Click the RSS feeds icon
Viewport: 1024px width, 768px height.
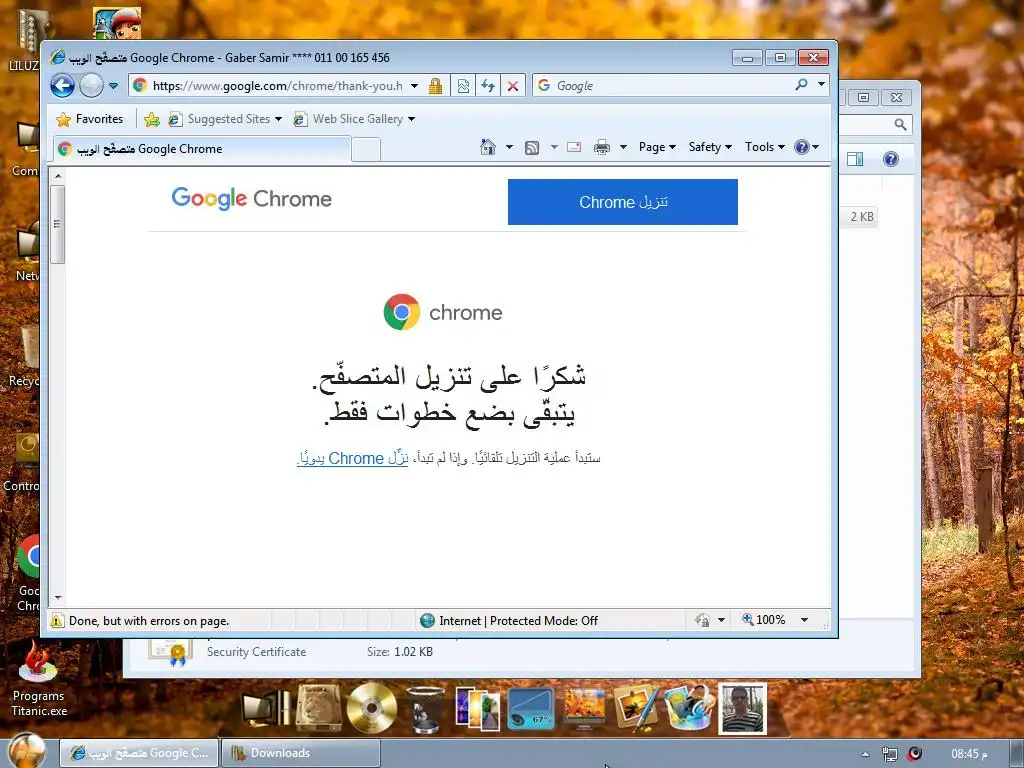(532, 148)
